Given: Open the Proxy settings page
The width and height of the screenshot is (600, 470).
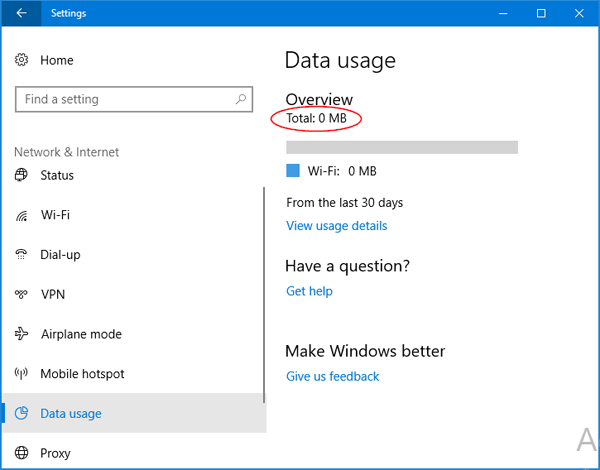Looking at the screenshot, I should pyautogui.click(x=56, y=453).
